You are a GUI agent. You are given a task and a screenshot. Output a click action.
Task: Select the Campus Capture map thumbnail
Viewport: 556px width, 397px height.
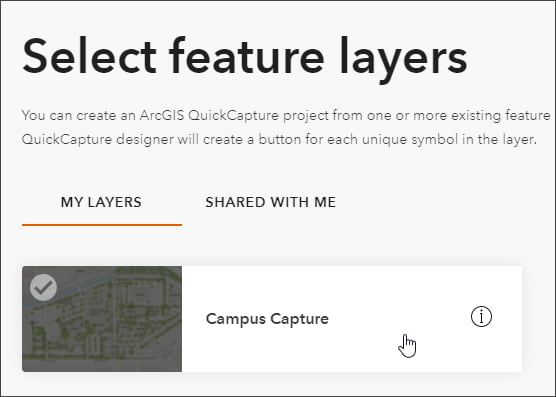[x=102, y=319]
